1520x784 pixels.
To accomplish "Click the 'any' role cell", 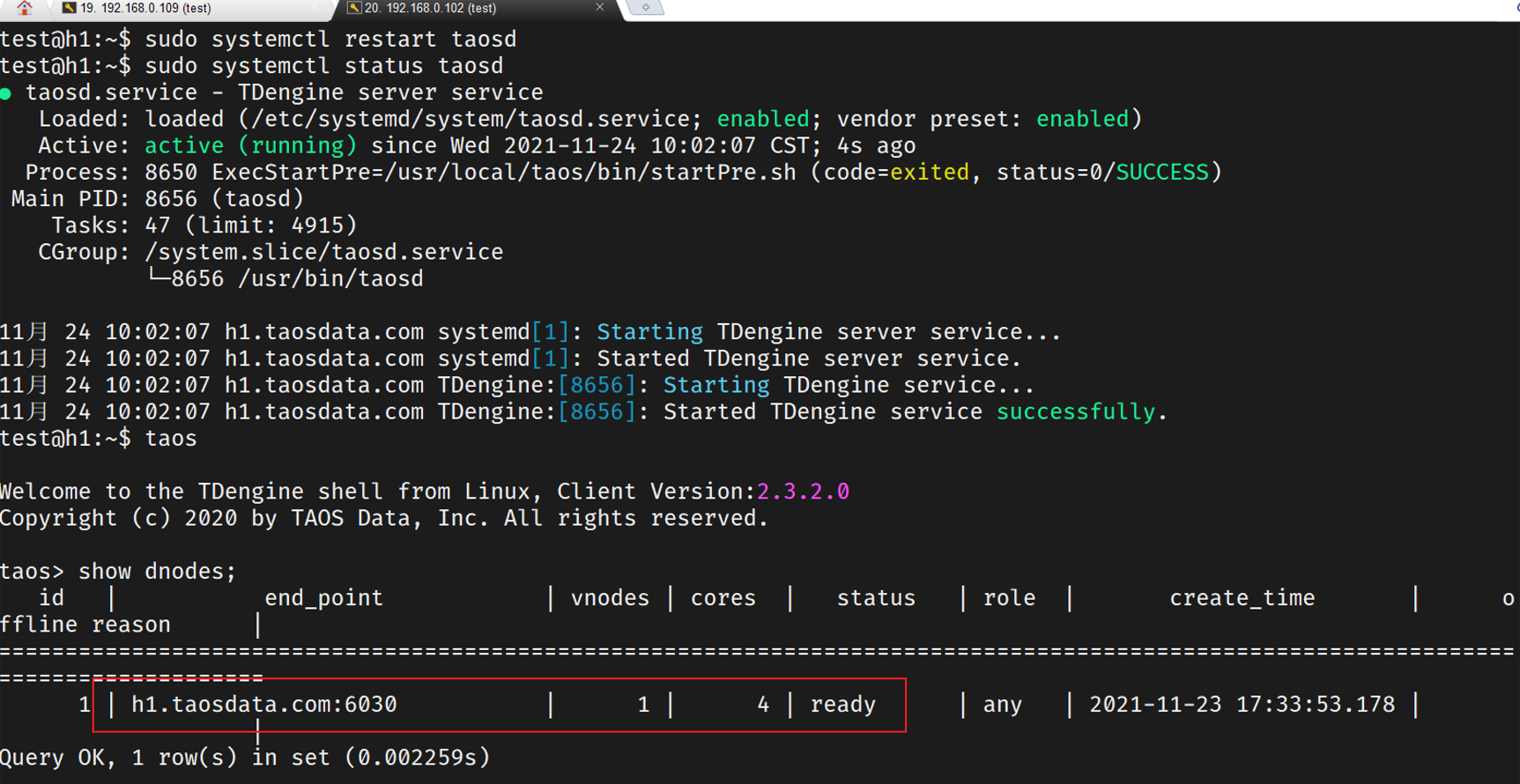I will [x=1003, y=706].
